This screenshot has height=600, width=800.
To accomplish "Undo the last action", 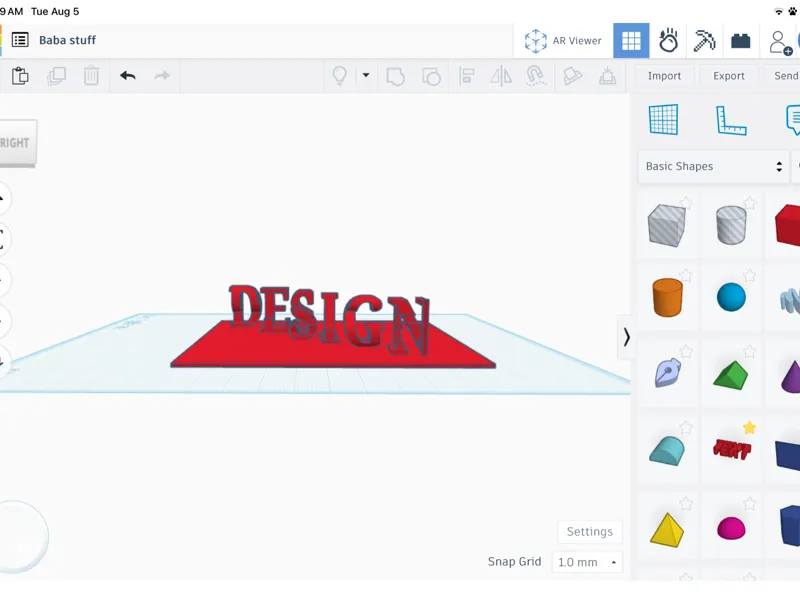I will pyautogui.click(x=128, y=76).
